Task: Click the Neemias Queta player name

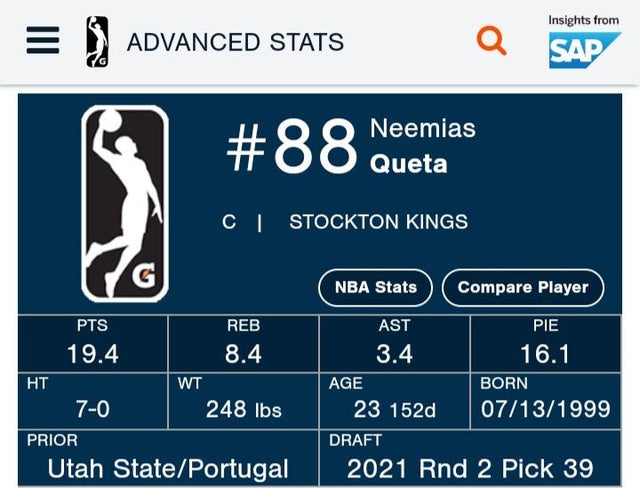Action: pos(422,146)
